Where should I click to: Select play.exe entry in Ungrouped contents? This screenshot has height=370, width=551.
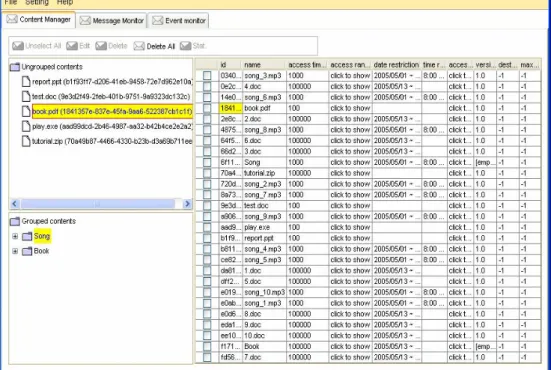coord(112,126)
